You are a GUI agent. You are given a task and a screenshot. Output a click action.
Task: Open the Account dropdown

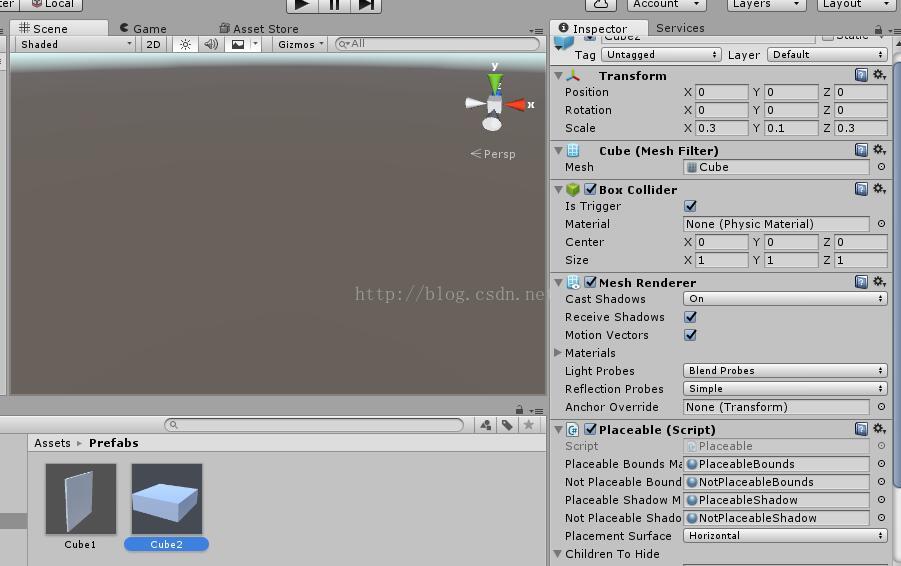point(666,5)
